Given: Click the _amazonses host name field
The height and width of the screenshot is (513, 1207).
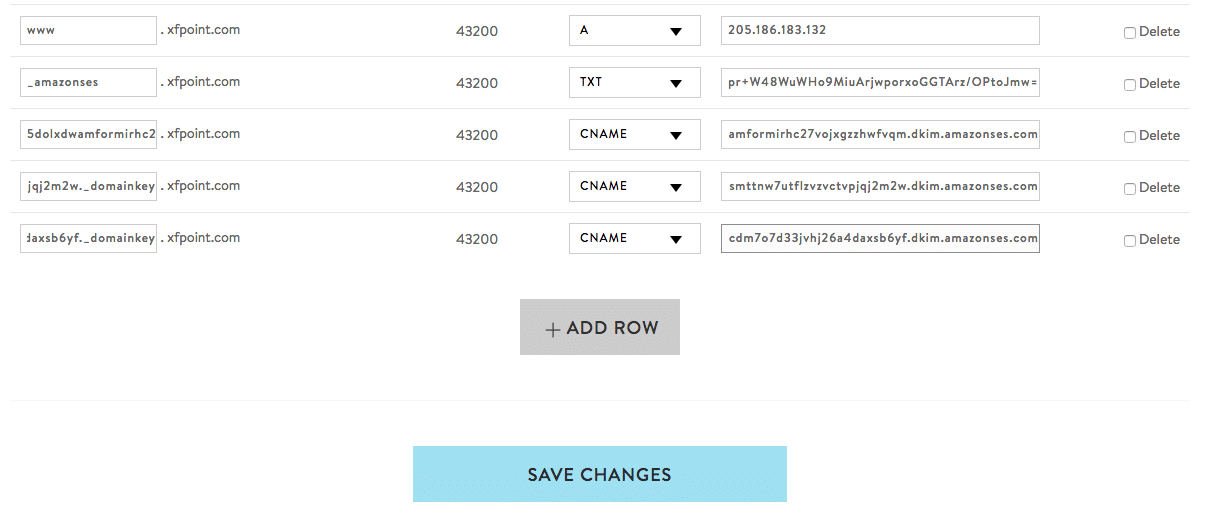Looking at the screenshot, I should pyautogui.click(x=88, y=82).
